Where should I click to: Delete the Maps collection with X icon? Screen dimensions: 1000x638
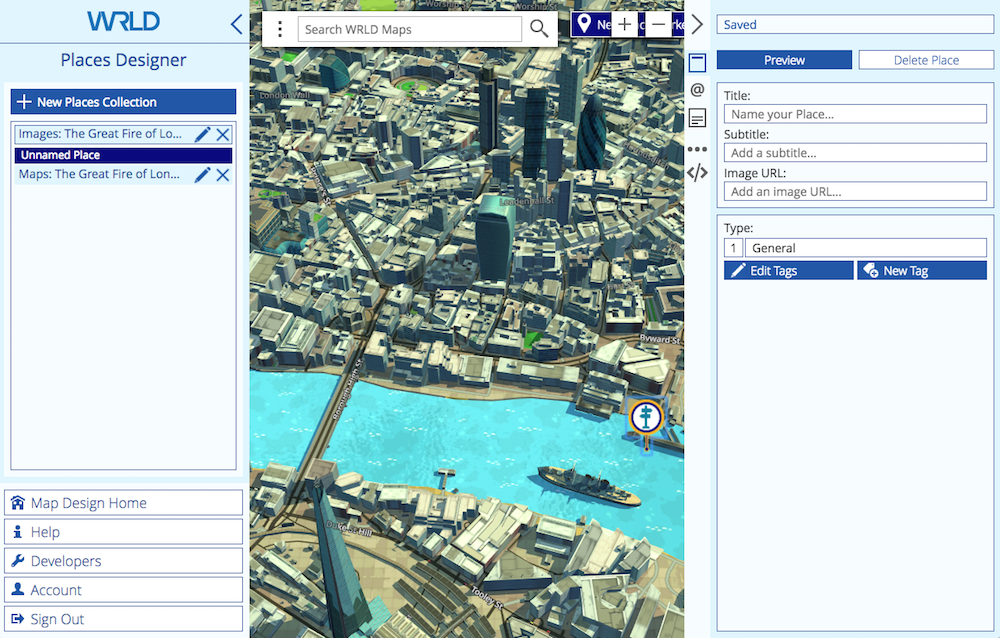[x=223, y=175]
